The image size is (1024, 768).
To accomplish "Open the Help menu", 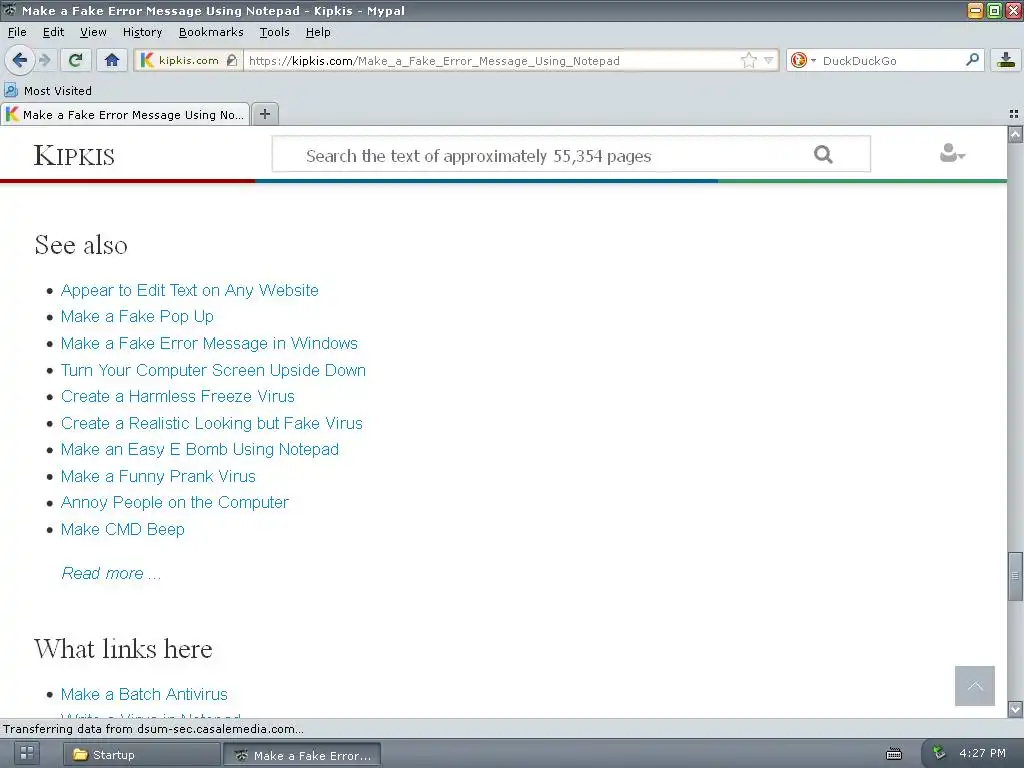I will pyautogui.click(x=318, y=32).
